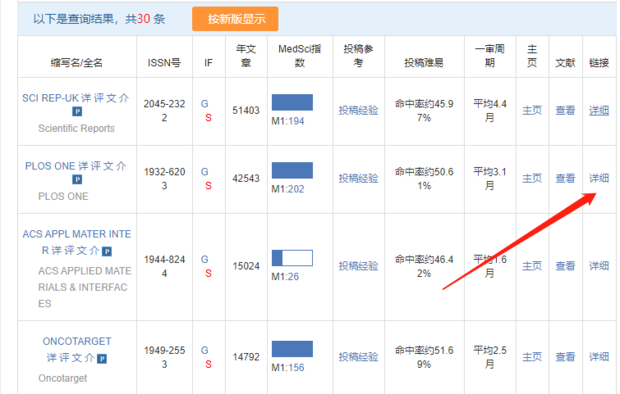The height and width of the screenshot is (394, 620).
Task: Click the MedSci index bar M1:194
Action: click(x=292, y=102)
